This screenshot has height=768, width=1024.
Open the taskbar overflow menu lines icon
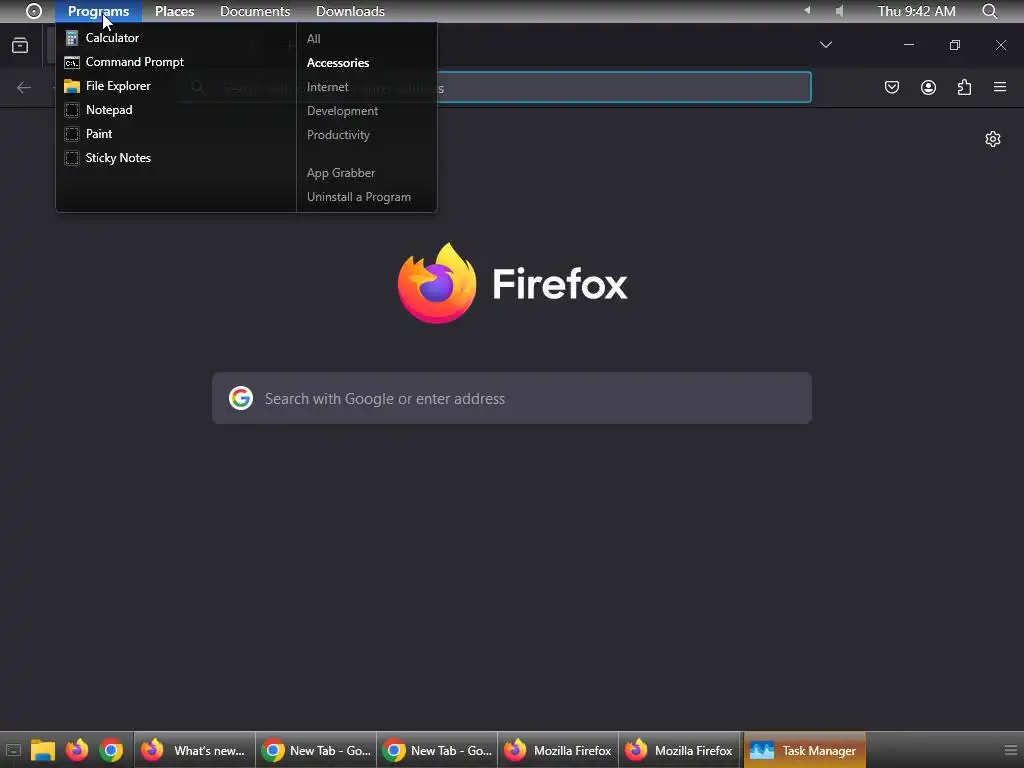(1010, 750)
